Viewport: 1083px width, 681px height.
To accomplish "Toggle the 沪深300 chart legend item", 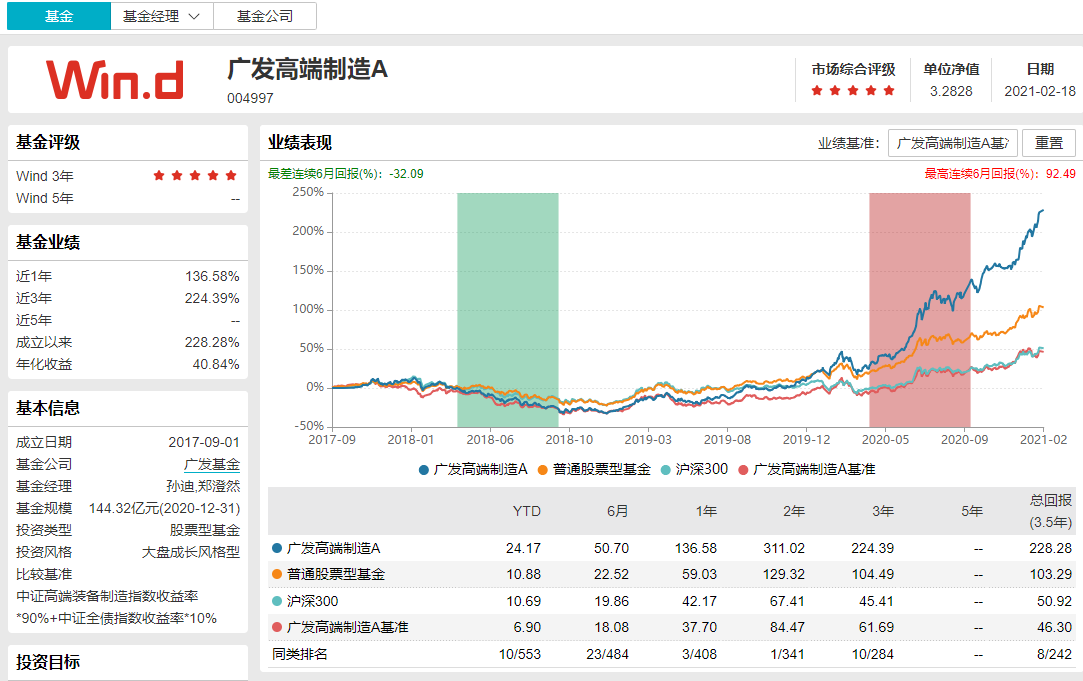I will click(694, 470).
